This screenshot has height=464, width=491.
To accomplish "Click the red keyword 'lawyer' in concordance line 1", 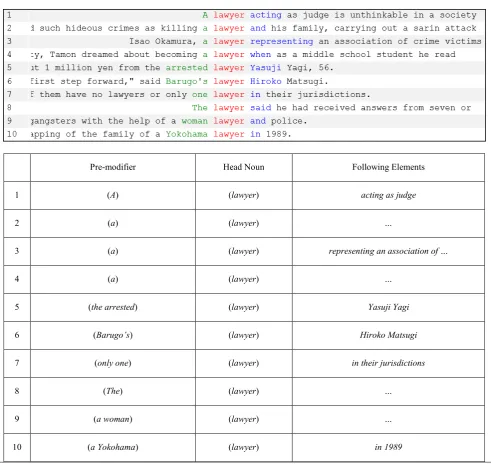I will pos(229,15).
